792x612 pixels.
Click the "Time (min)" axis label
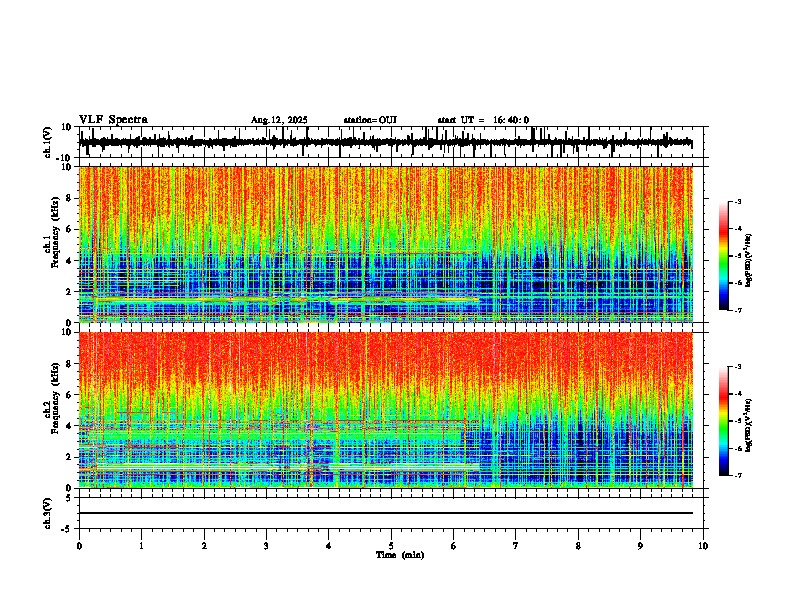(x=400, y=555)
